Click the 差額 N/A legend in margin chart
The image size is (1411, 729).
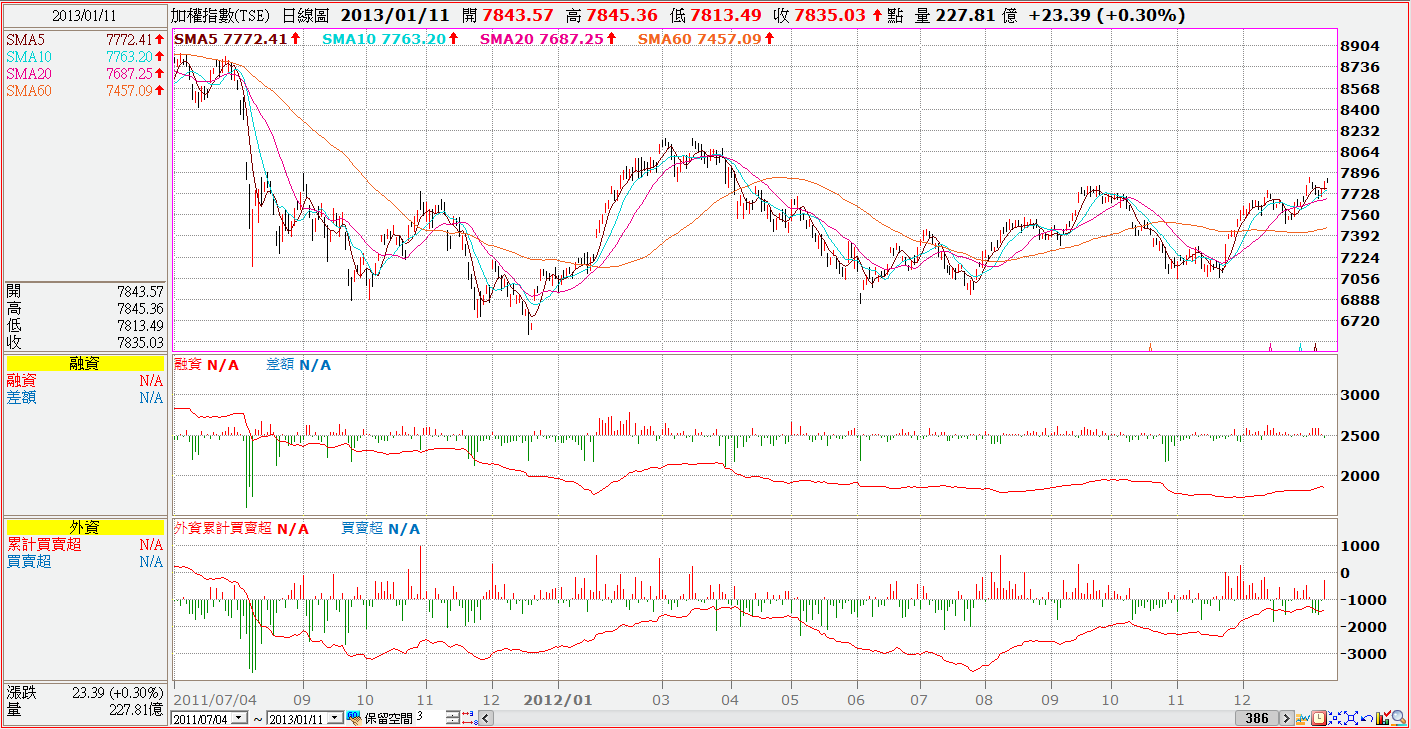pos(298,365)
